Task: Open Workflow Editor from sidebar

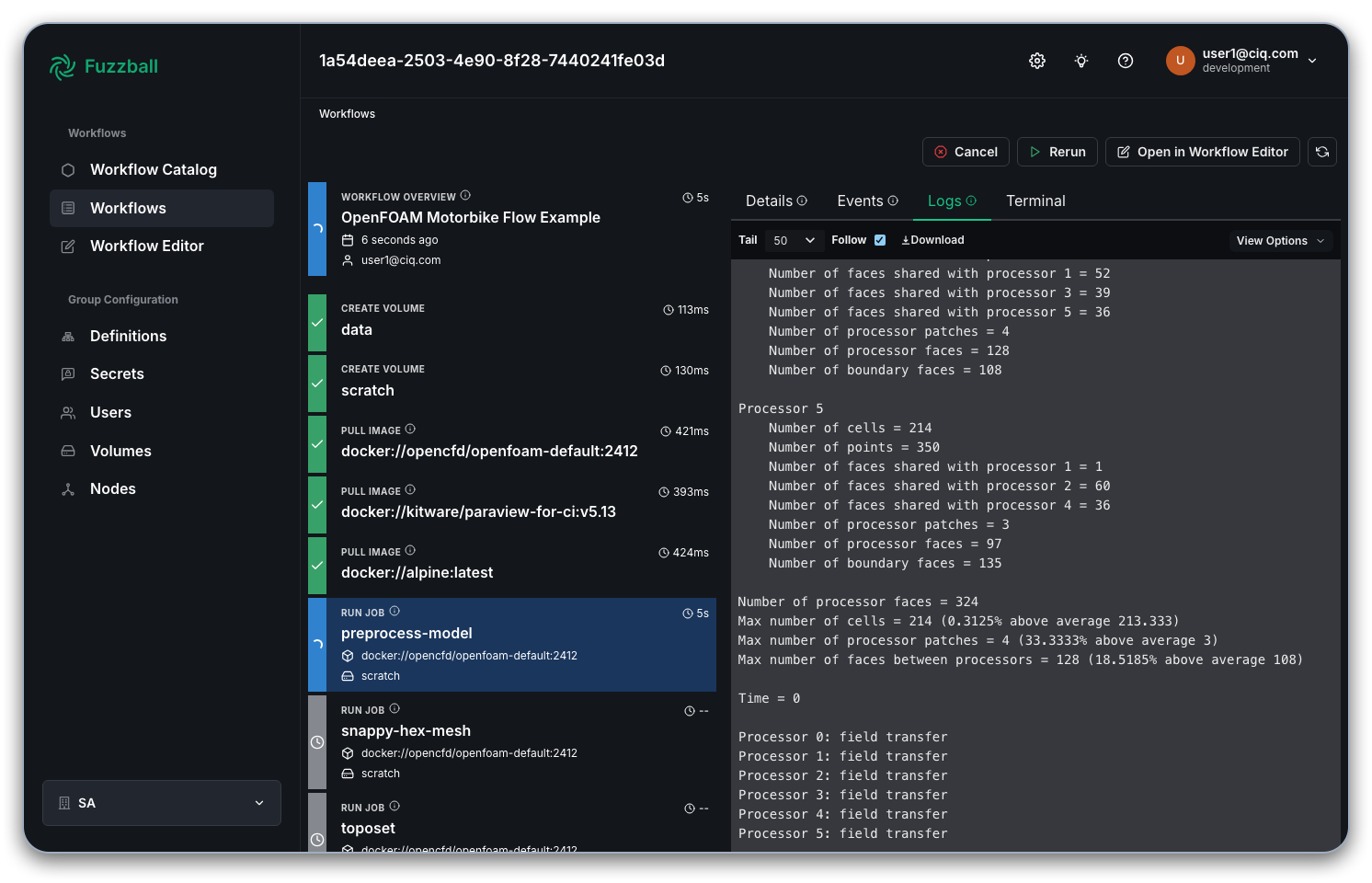Action: 162,247
